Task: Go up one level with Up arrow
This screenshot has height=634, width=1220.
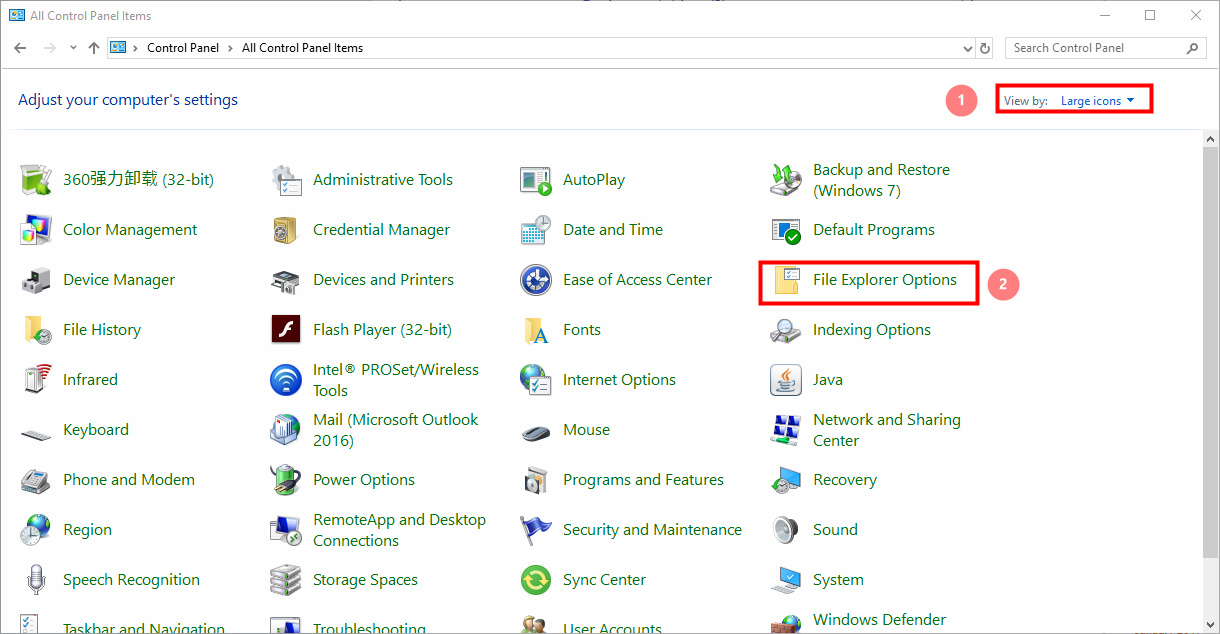Action: pyautogui.click(x=94, y=48)
